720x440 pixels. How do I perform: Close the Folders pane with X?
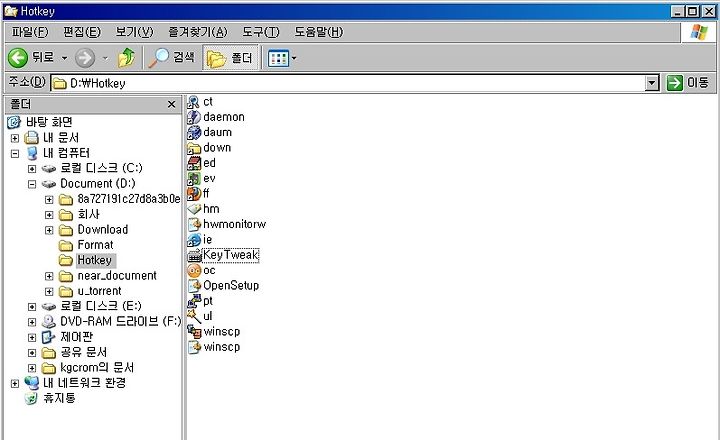coord(171,104)
